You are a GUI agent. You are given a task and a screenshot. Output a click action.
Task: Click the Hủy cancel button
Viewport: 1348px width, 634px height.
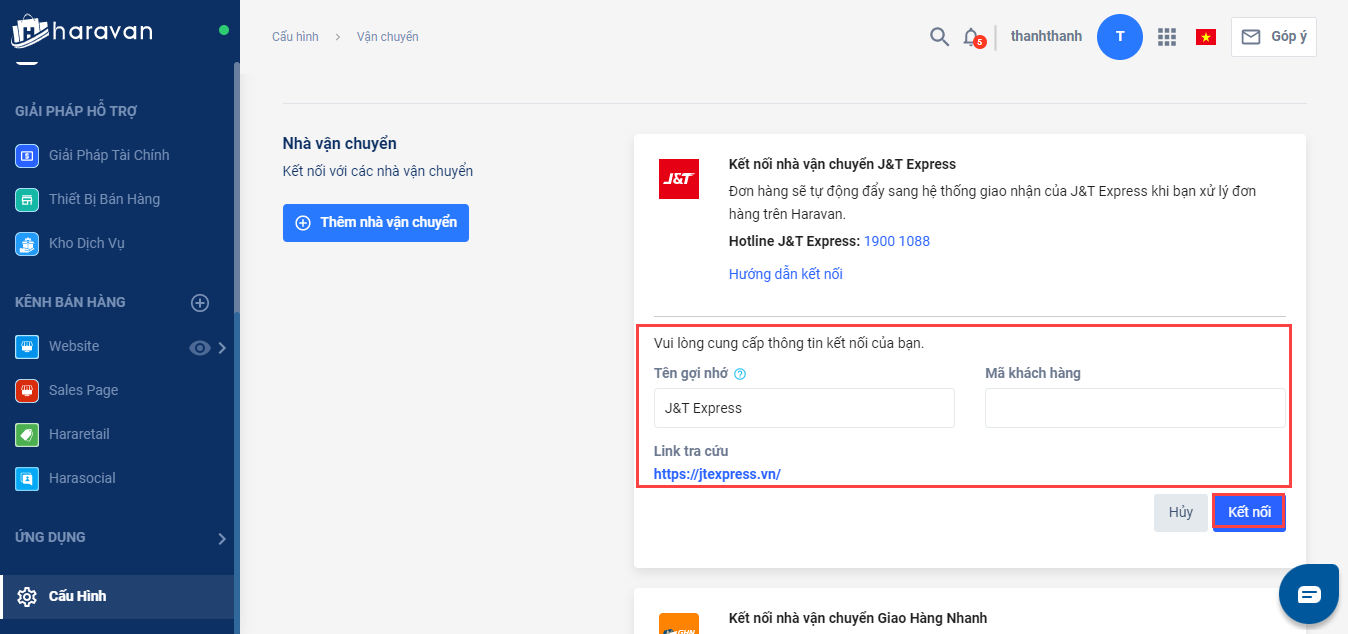(1181, 512)
